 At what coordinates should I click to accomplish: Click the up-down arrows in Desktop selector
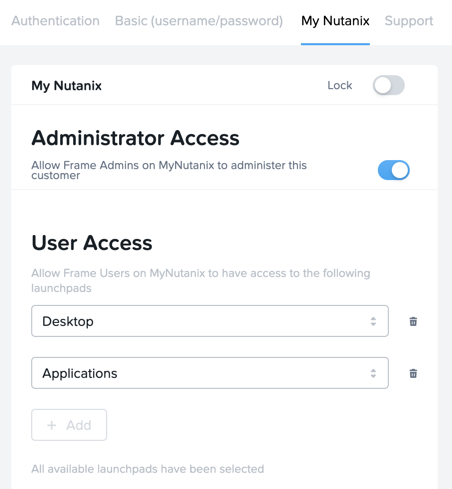[x=373, y=321]
